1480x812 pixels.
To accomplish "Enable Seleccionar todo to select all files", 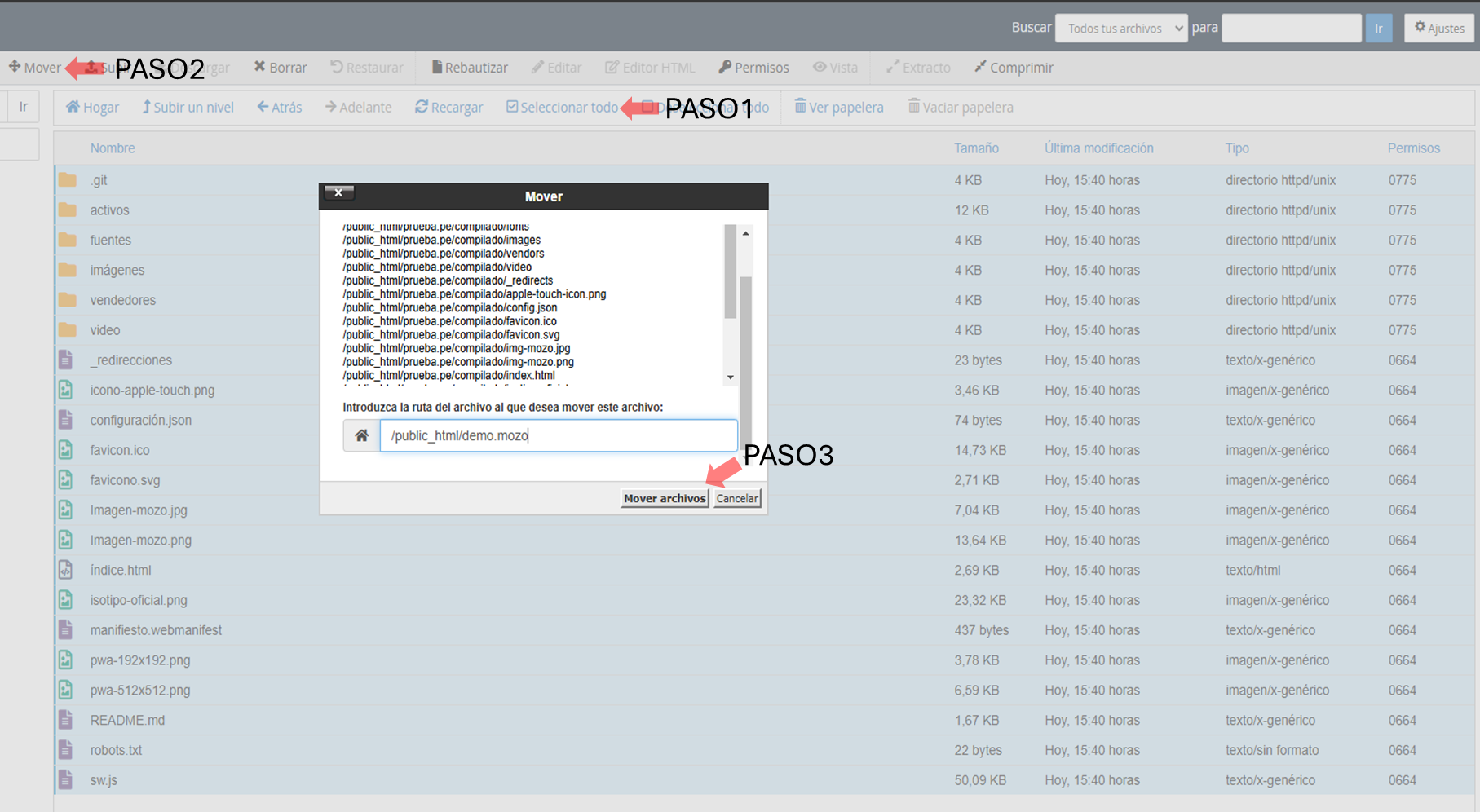I will [x=562, y=107].
